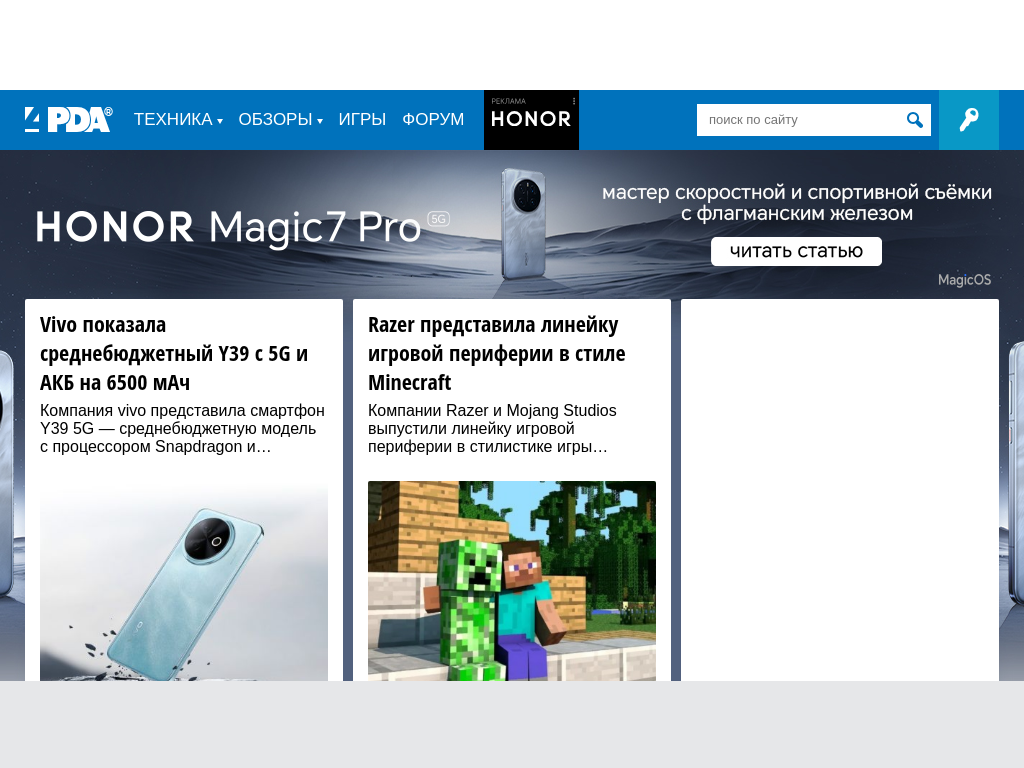1024x768 pixels.
Task: Click the 'читать статью' button
Action: [x=796, y=251]
